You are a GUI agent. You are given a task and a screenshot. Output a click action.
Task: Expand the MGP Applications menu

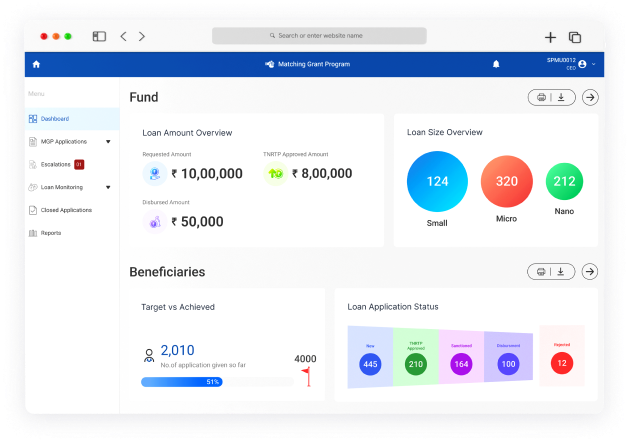coord(108,142)
